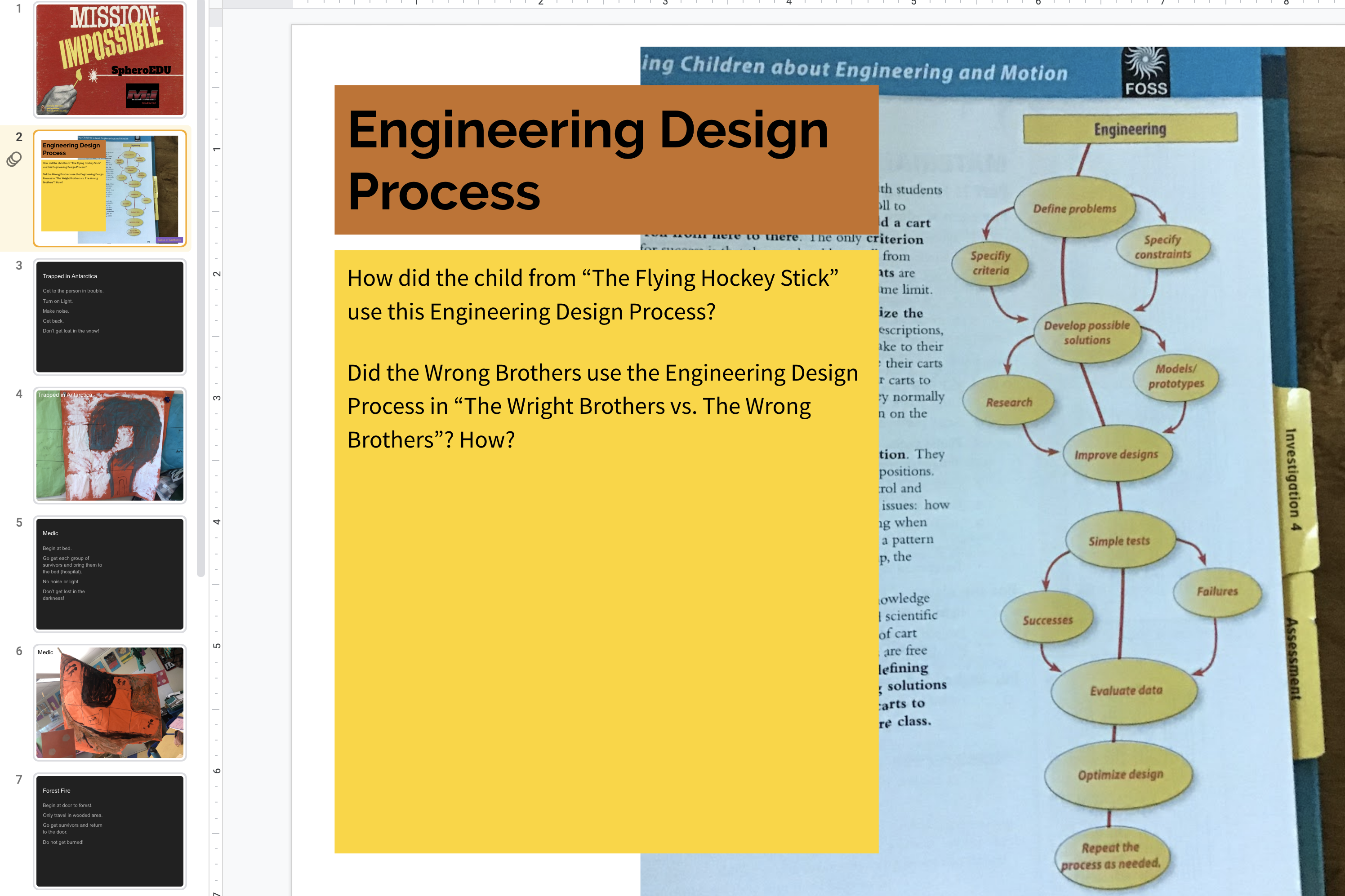Click the Engineering Design Process title box
Screen dimensions: 1345x896
click(606, 160)
